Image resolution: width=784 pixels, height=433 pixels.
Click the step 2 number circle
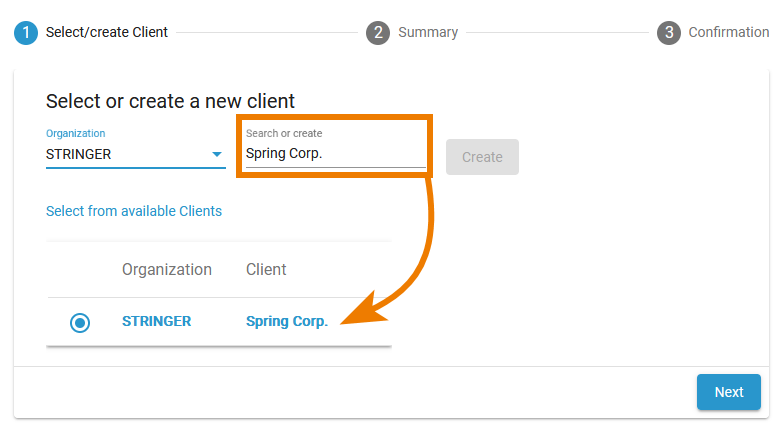378,32
